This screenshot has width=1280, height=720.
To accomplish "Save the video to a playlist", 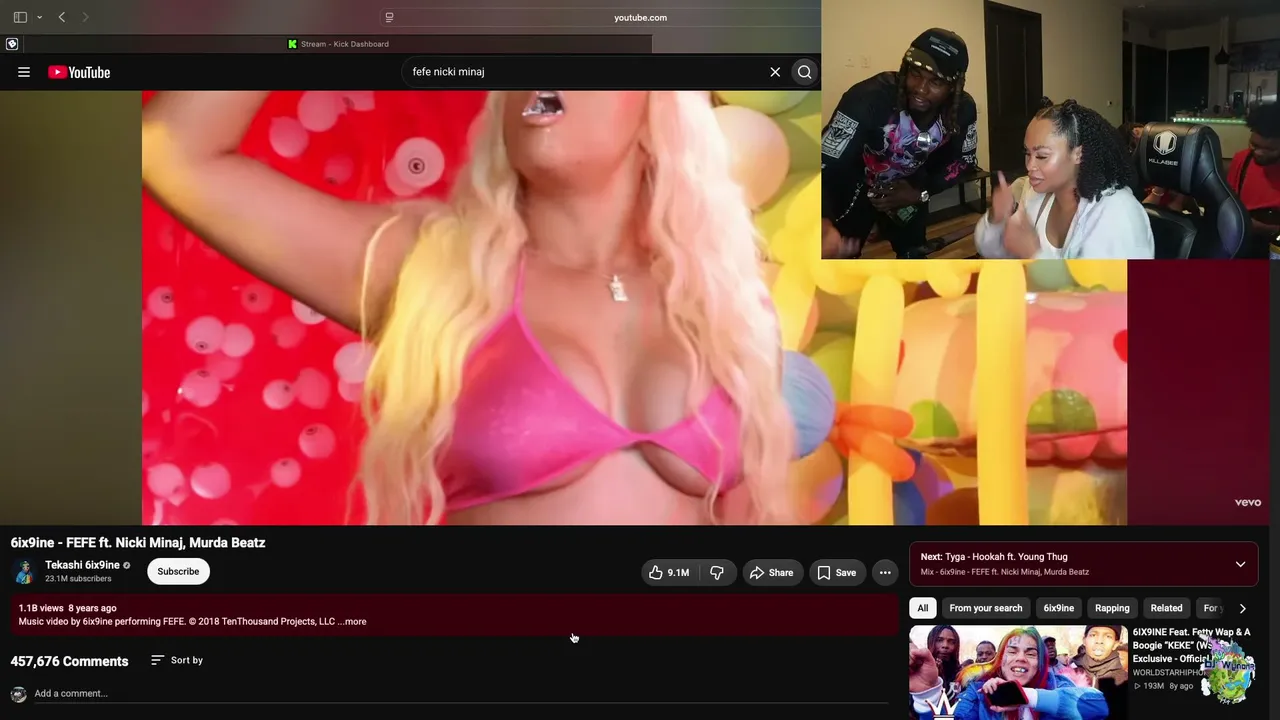I will (x=837, y=572).
